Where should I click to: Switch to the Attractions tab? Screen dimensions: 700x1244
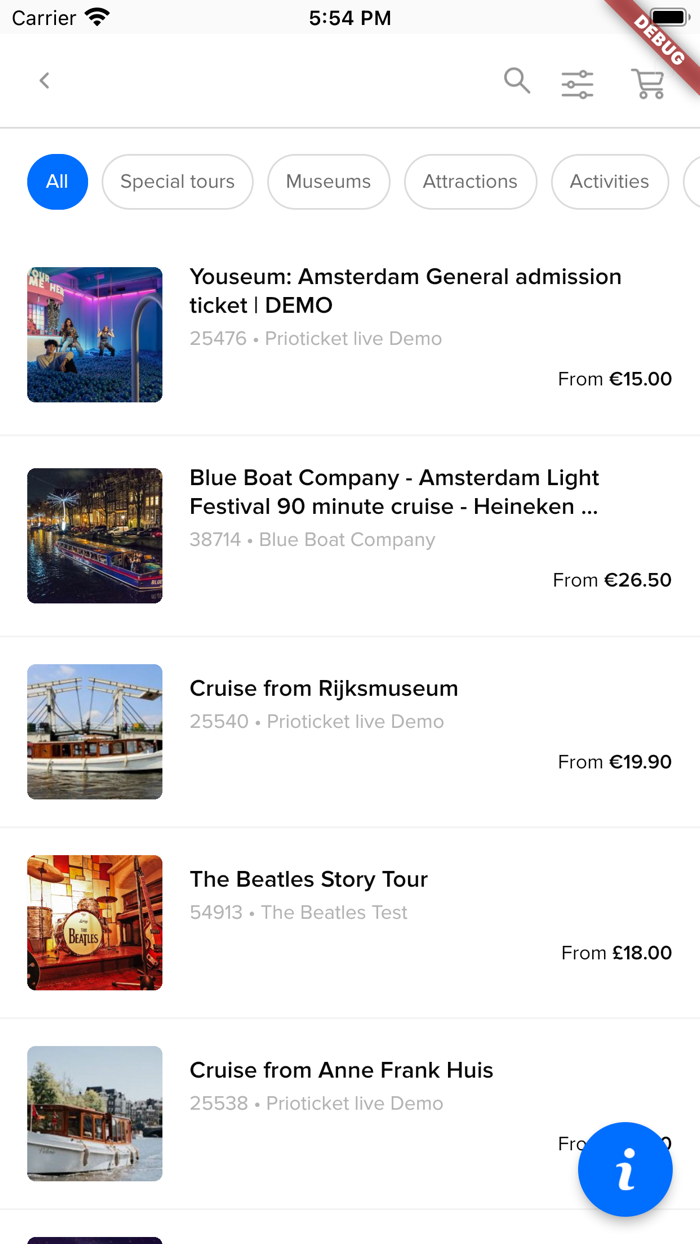click(x=470, y=182)
